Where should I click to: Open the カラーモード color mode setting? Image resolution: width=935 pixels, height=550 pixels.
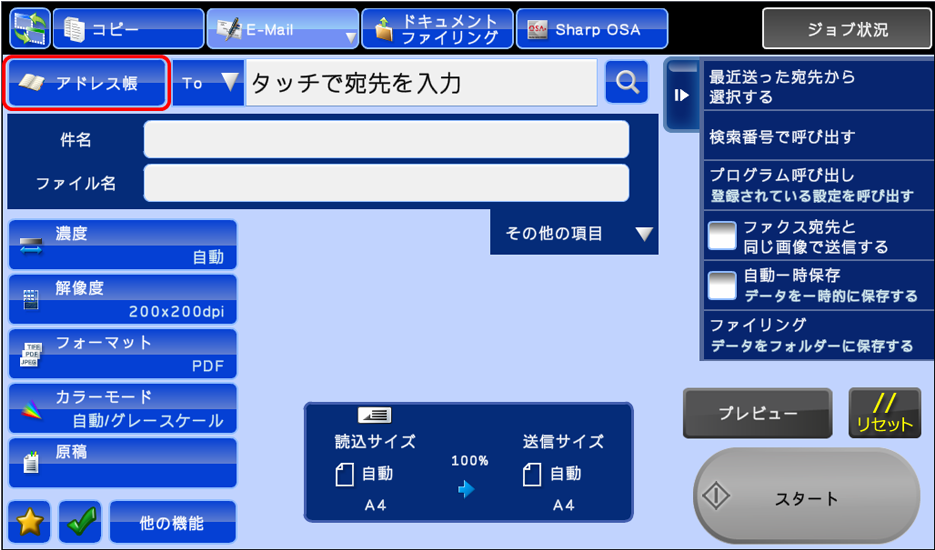coord(123,408)
